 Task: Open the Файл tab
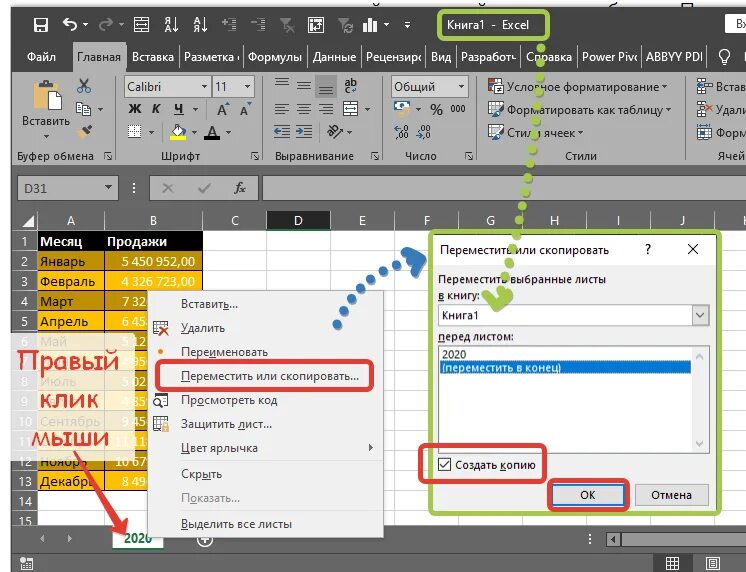coord(41,57)
